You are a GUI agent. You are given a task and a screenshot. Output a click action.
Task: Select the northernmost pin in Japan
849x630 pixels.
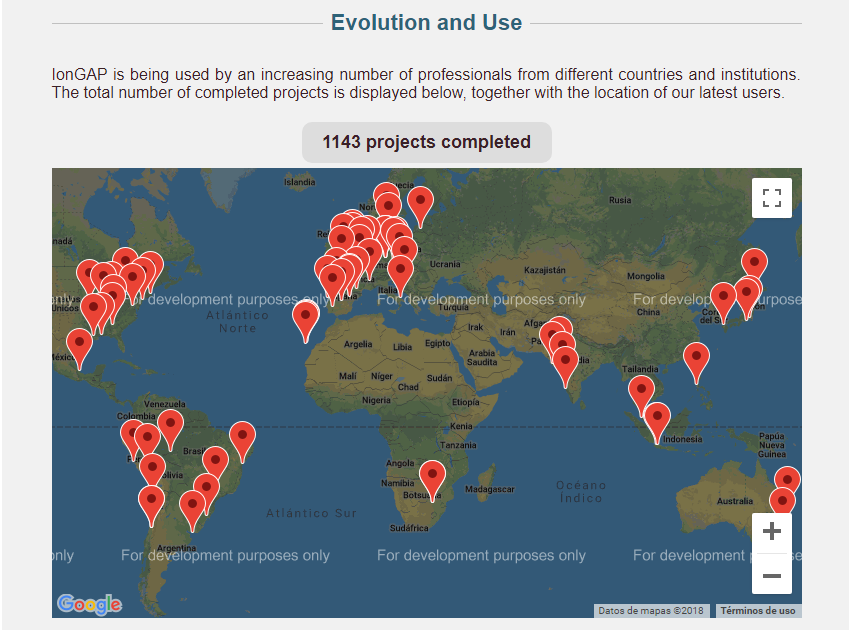coord(754,265)
